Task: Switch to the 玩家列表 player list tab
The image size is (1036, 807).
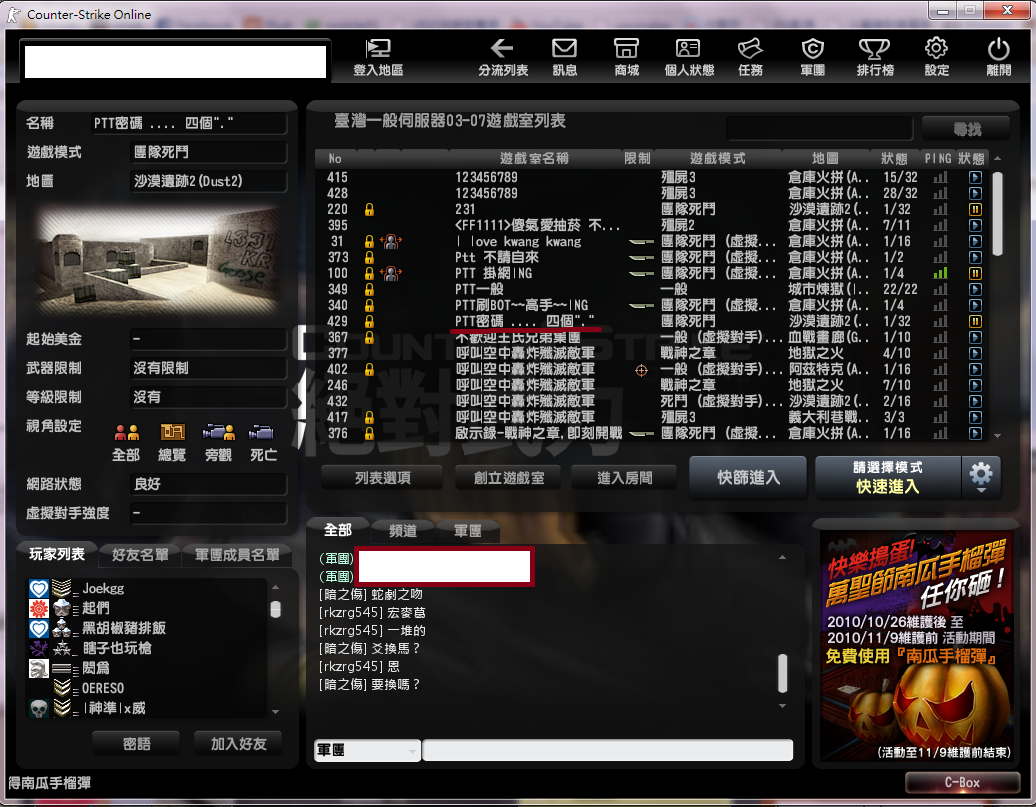Action: coord(57,555)
